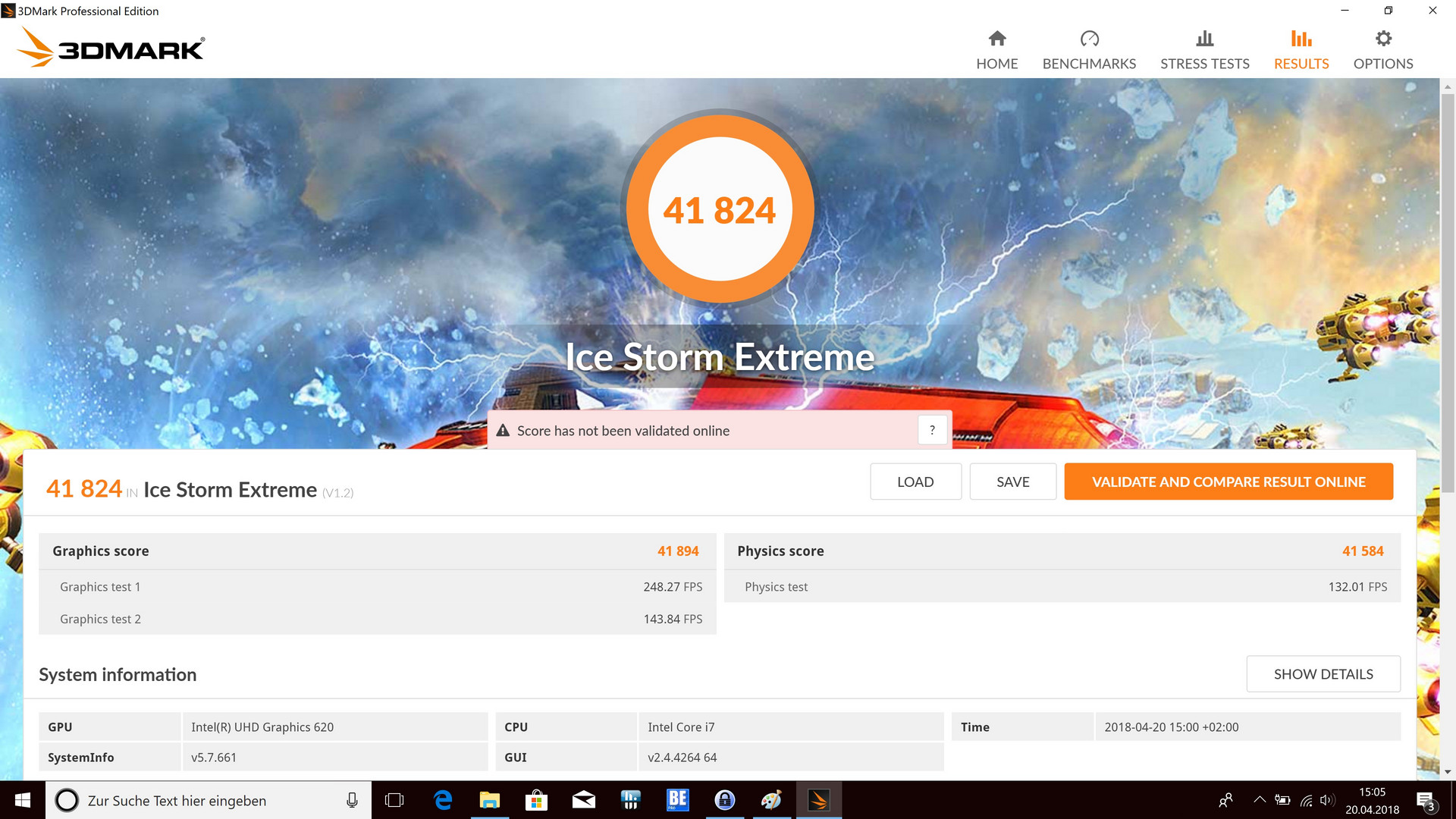Click scrollbar down arrow

click(x=1447, y=772)
